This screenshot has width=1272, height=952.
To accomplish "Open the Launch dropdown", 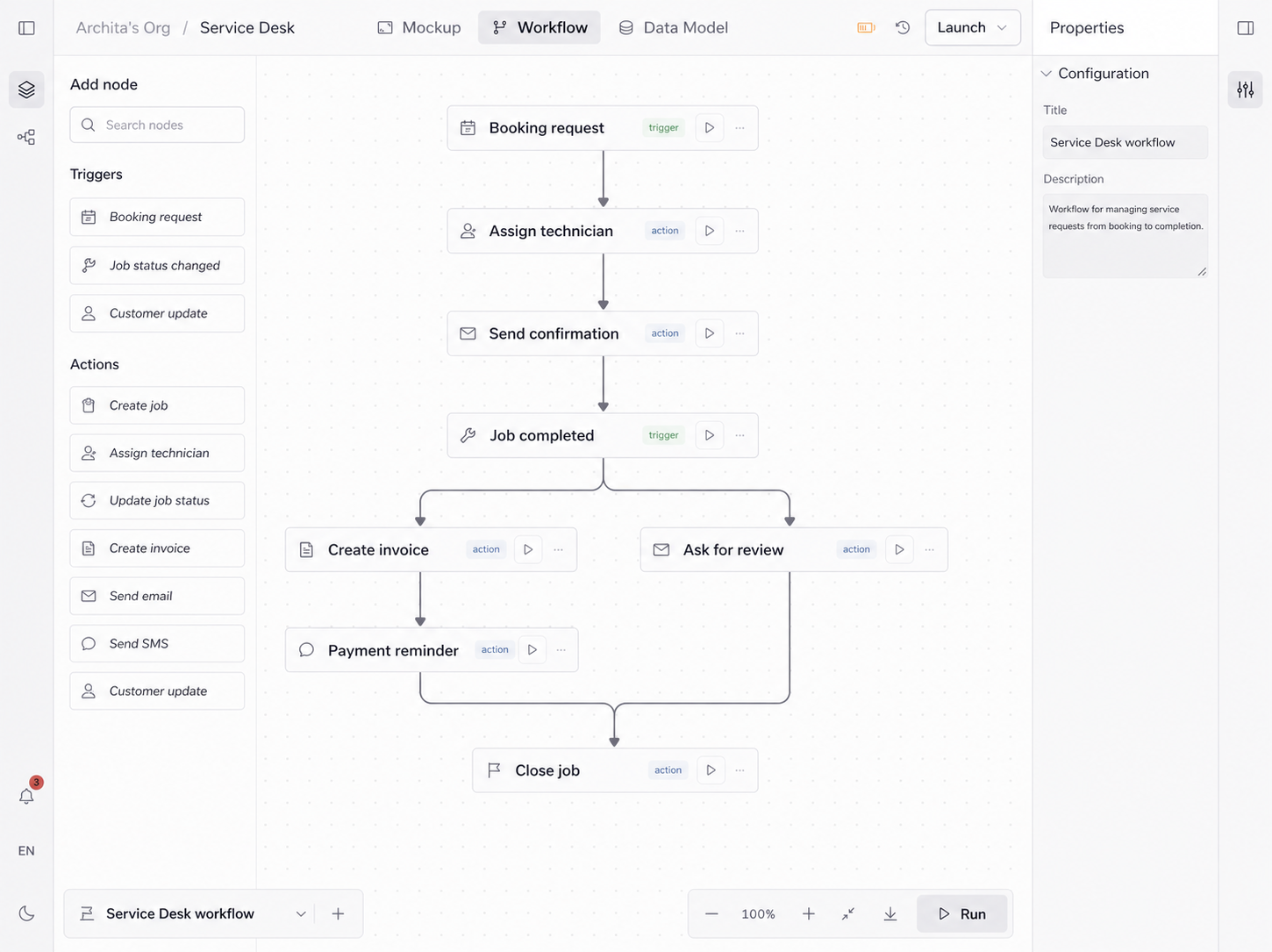I will click(x=972, y=27).
